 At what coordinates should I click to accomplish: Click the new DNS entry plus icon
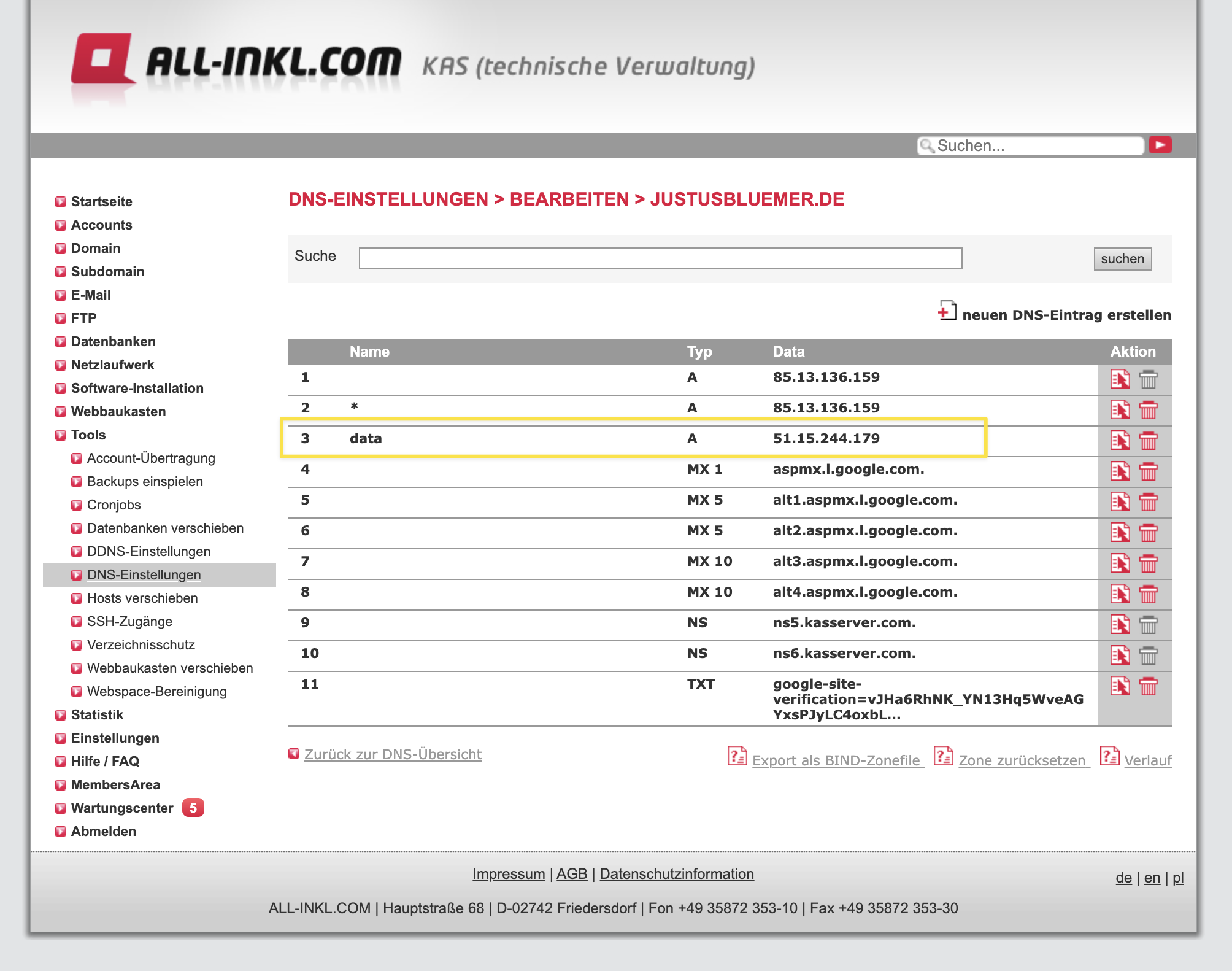coord(947,311)
